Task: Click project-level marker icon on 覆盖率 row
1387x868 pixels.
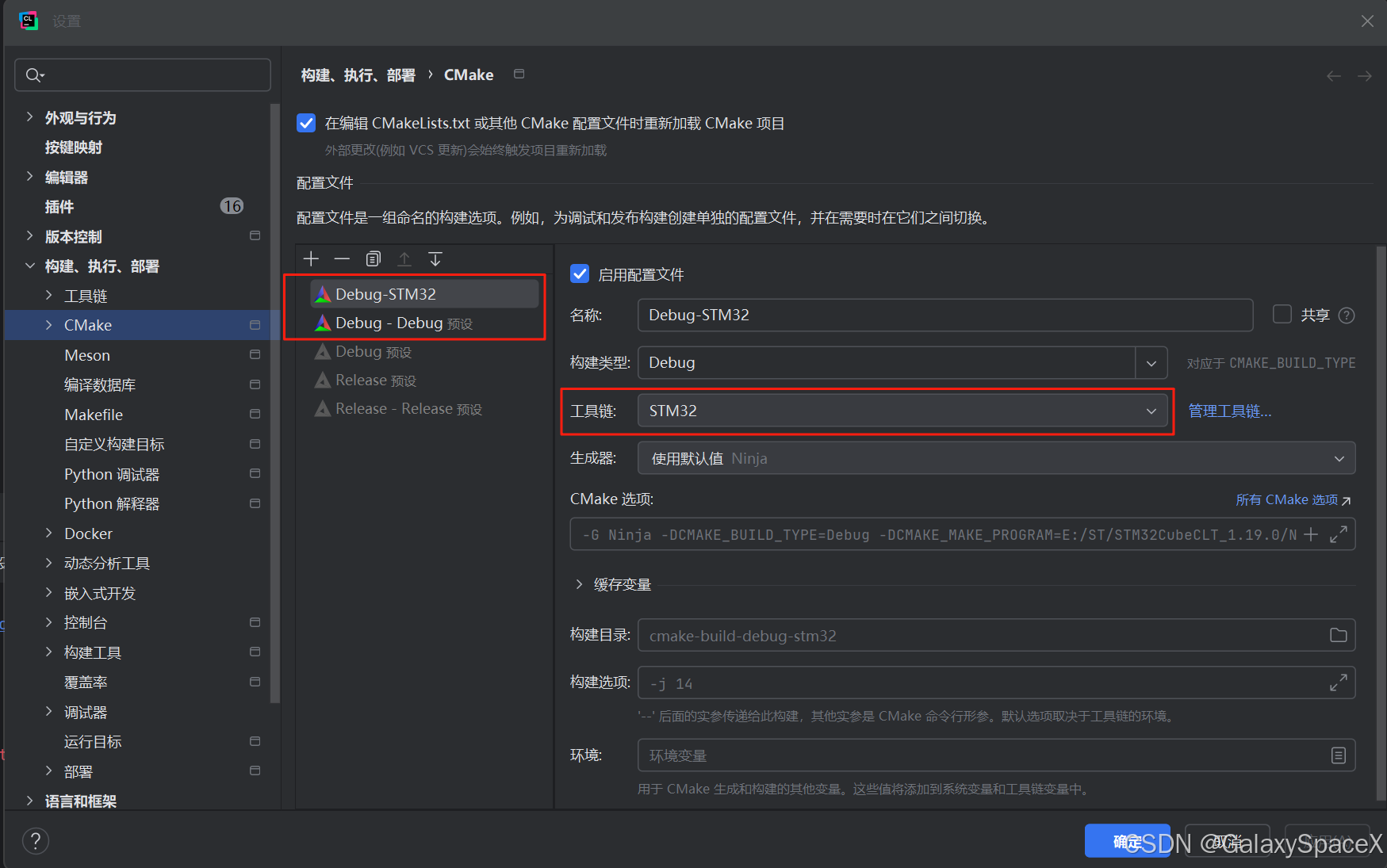Action: pyautogui.click(x=255, y=682)
